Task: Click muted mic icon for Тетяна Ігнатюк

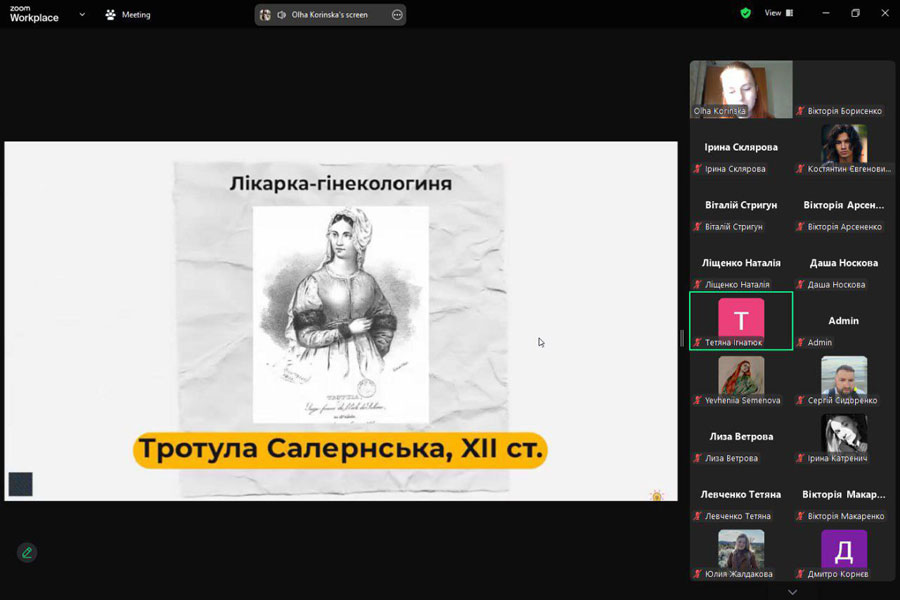Action: point(697,342)
